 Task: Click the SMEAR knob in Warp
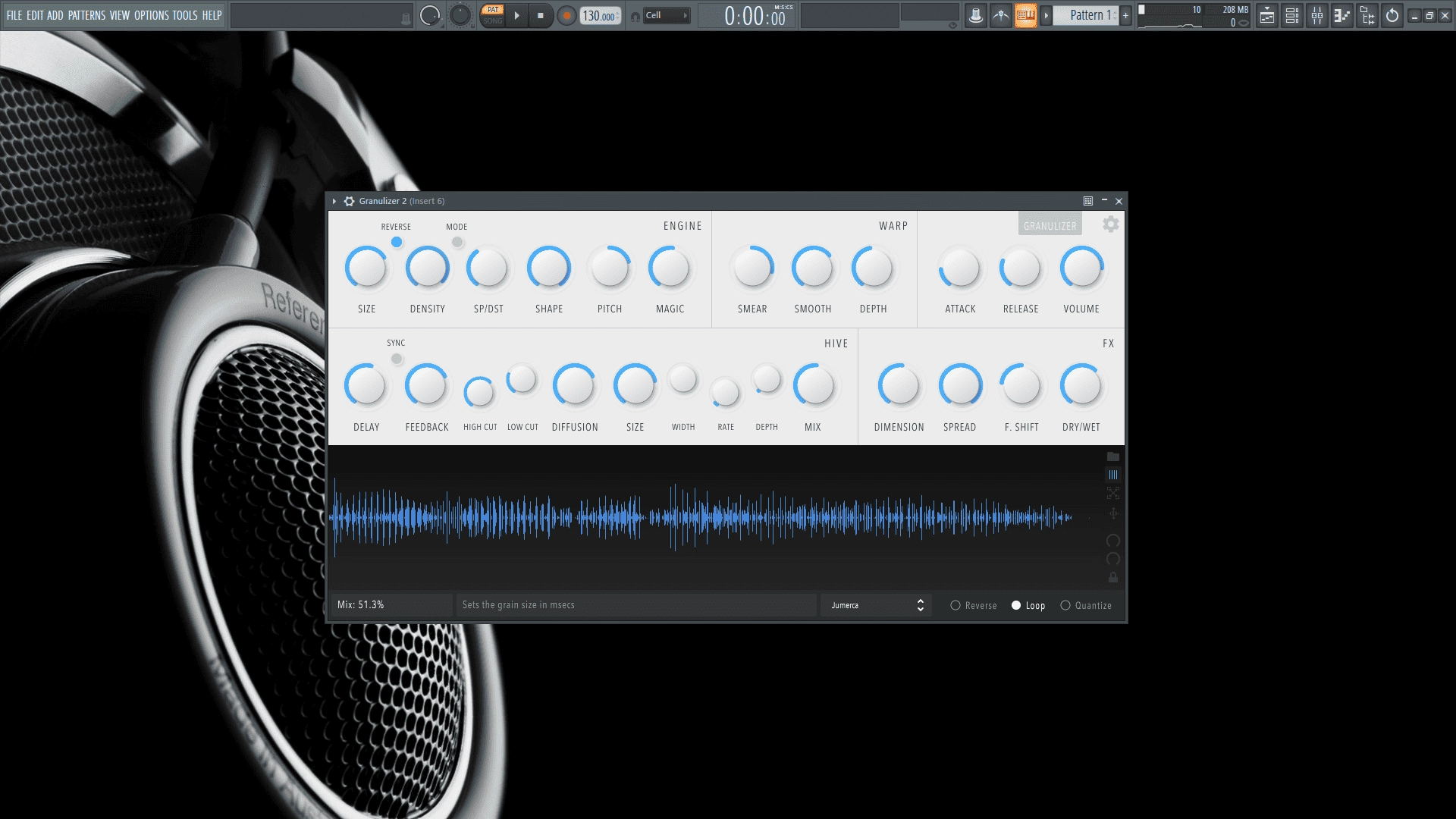[x=752, y=268]
